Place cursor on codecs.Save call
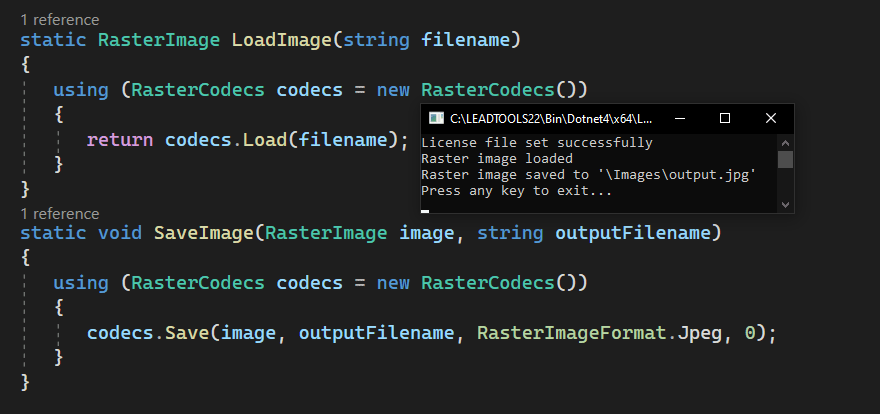Image resolution: width=880 pixels, height=414 pixels. [185, 332]
